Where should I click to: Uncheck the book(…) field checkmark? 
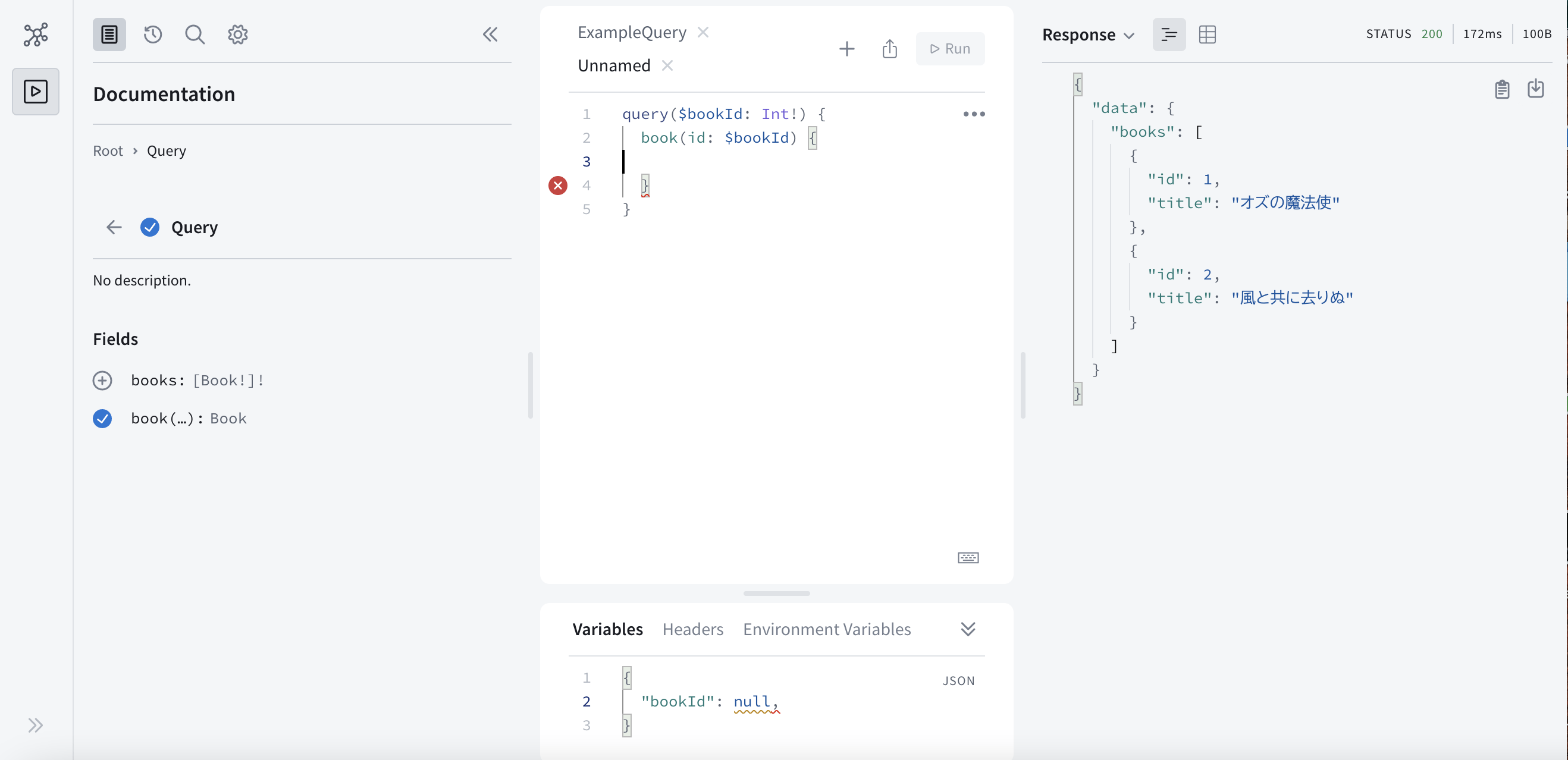point(102,419)
